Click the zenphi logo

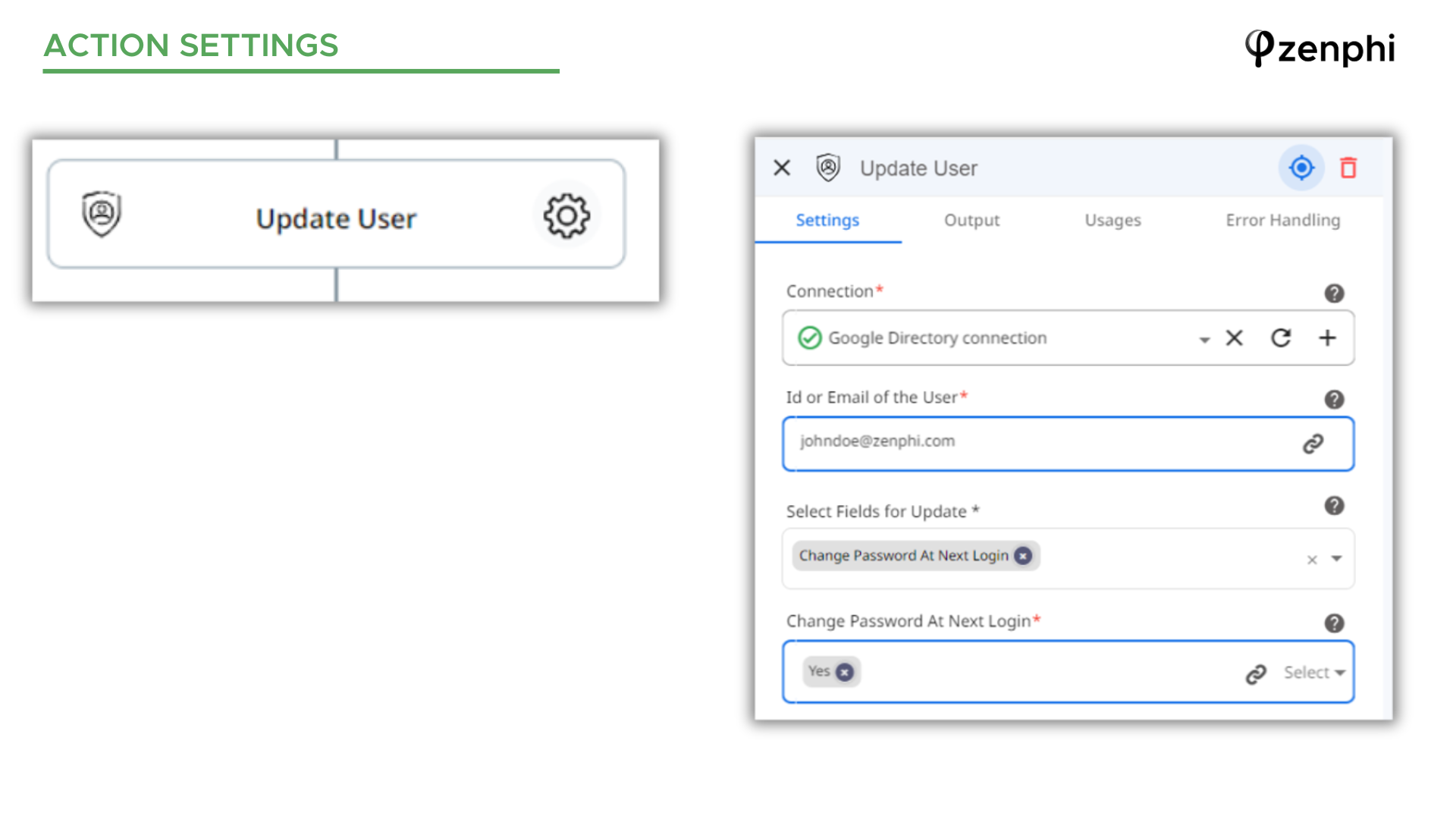point(1319,48)
